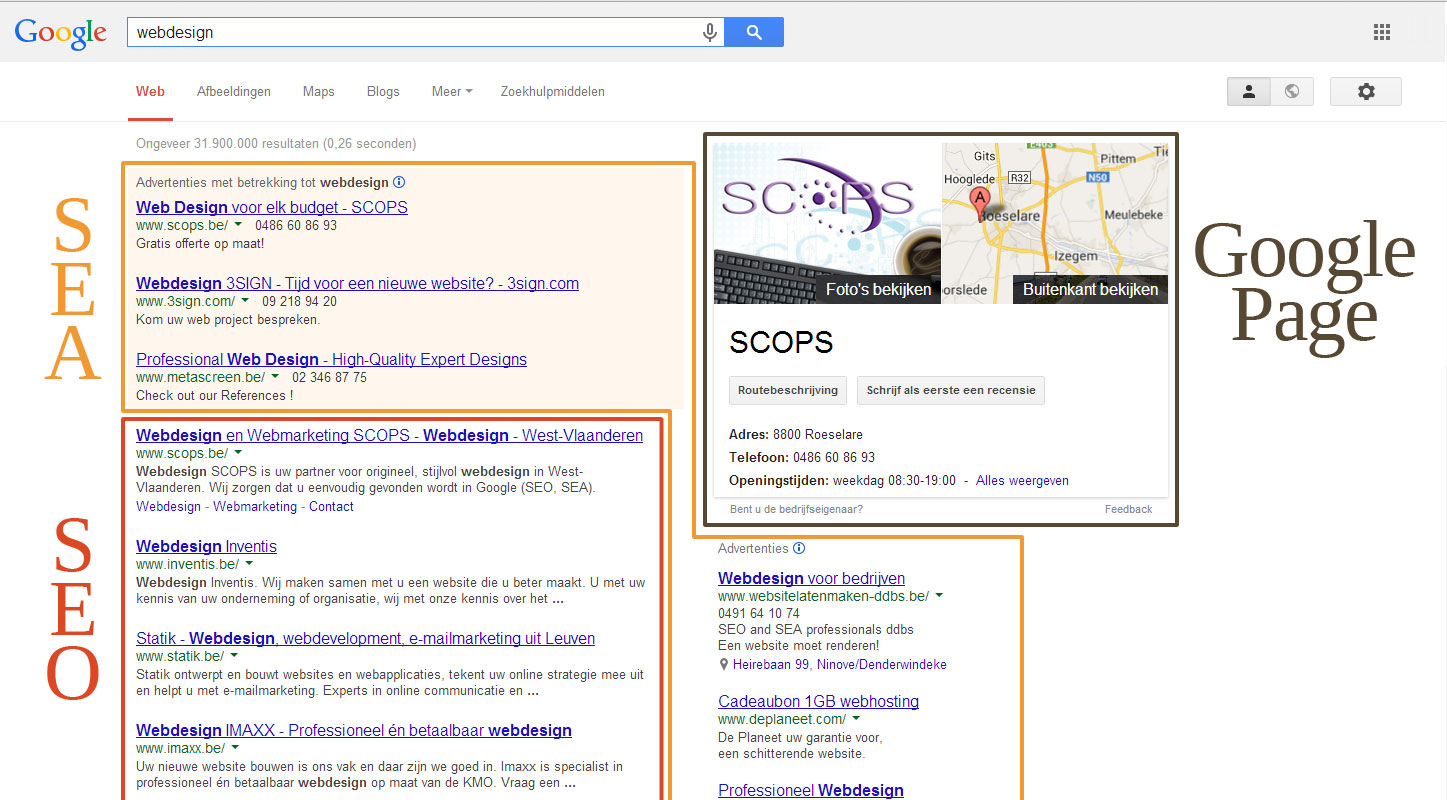The height and width of the screenshot is (800, 1447).
Task: Expand the green arrow next to www.inventis.be/
Action: tap(249, 563)
